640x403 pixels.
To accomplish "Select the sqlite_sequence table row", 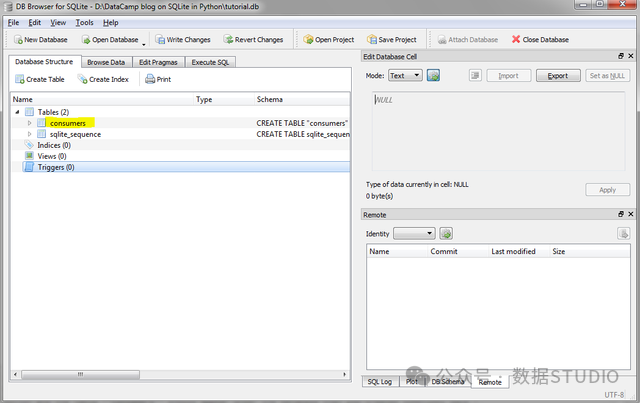I will 181,134.
